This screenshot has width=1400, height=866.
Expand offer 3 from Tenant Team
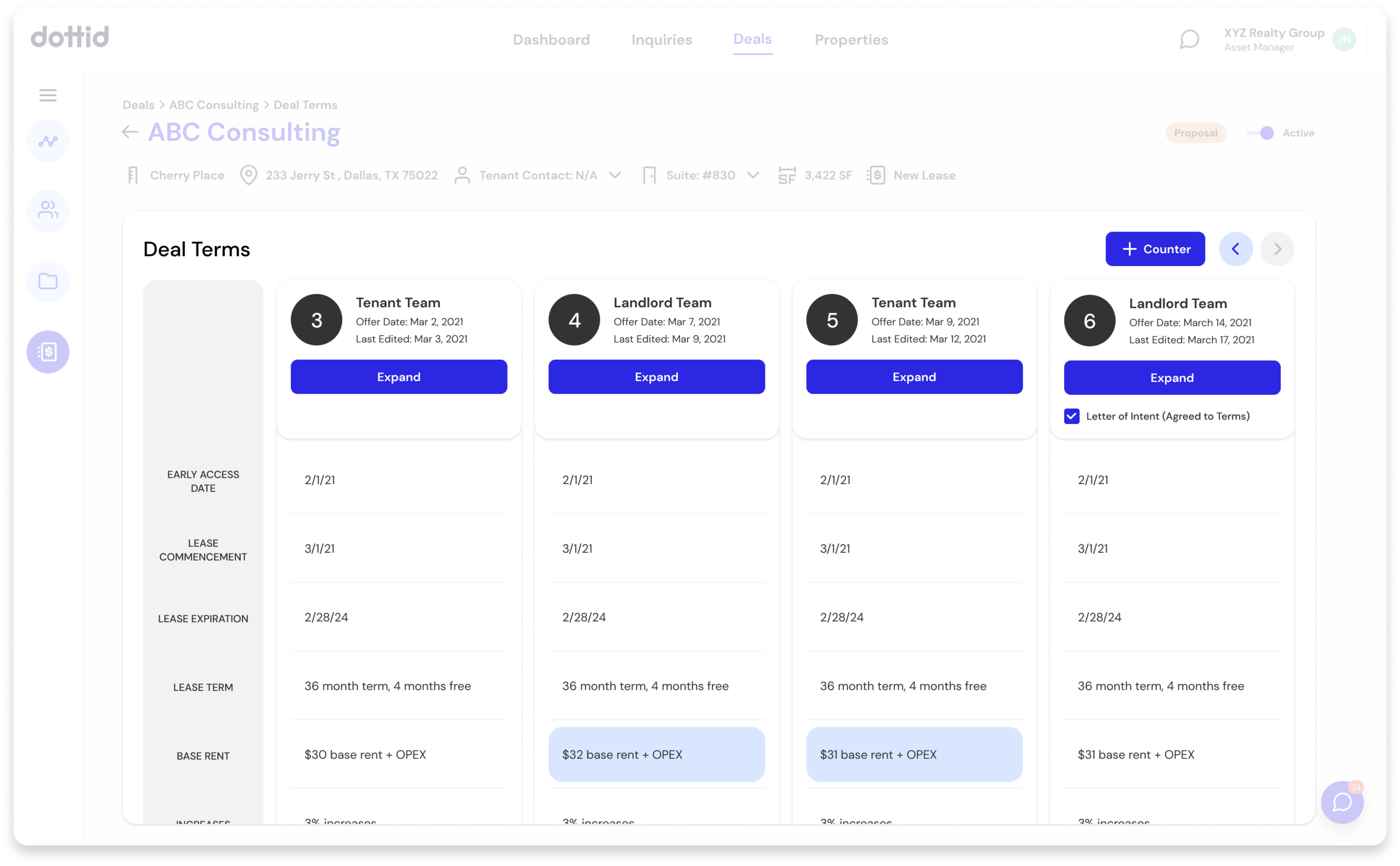pos(399,377)
